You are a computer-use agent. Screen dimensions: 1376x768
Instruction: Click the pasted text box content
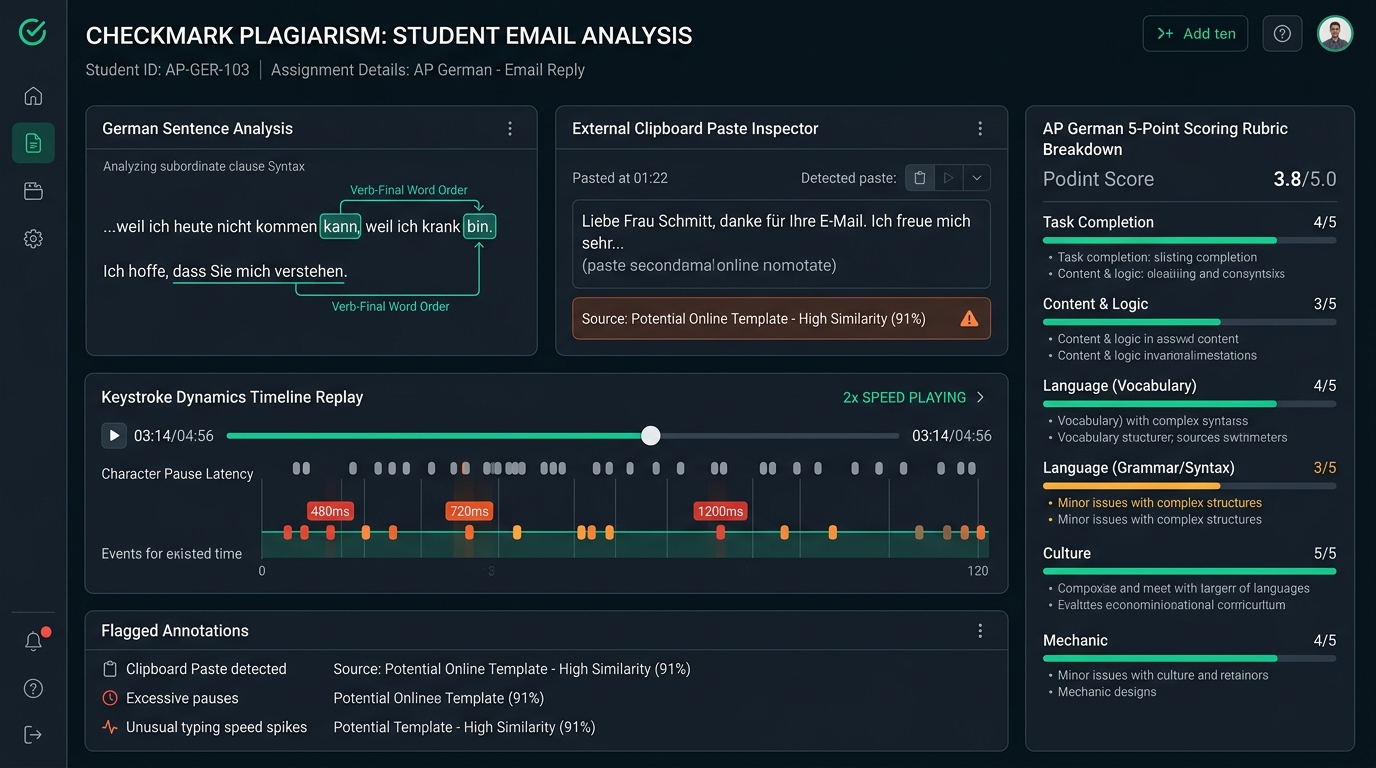(x=781, y=243)
